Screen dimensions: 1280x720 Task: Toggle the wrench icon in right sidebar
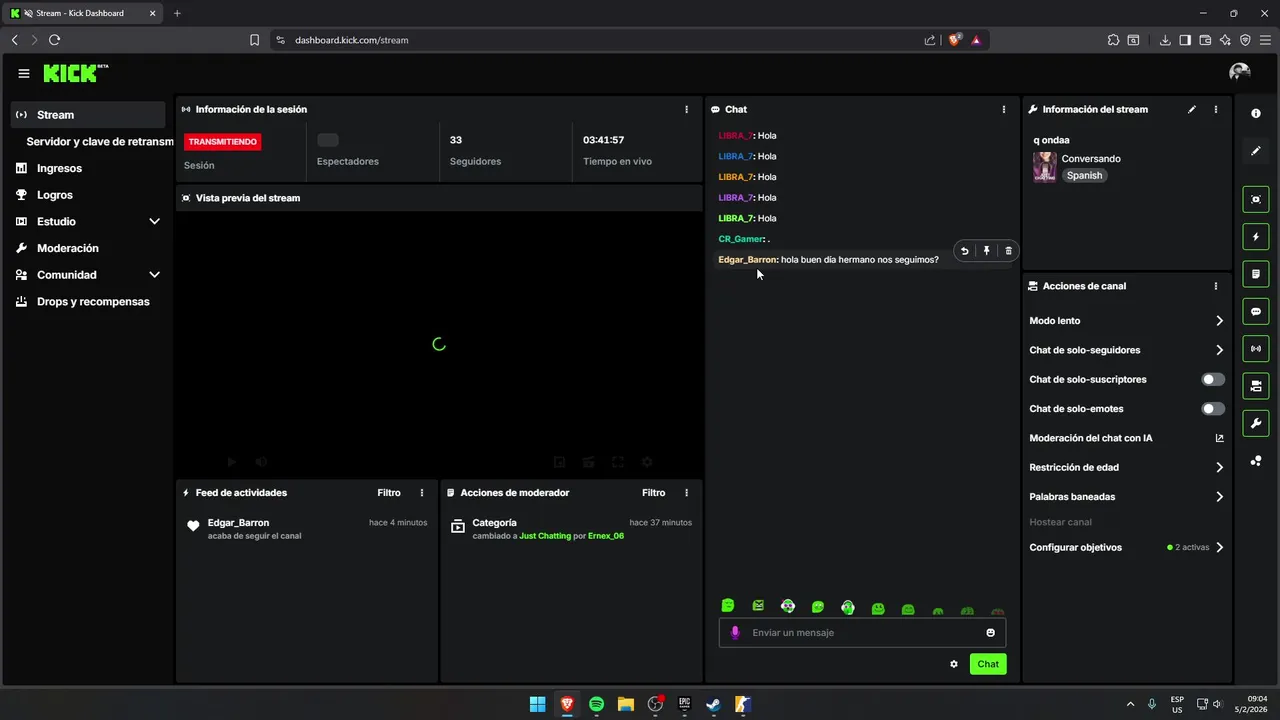coord(1256,424)
